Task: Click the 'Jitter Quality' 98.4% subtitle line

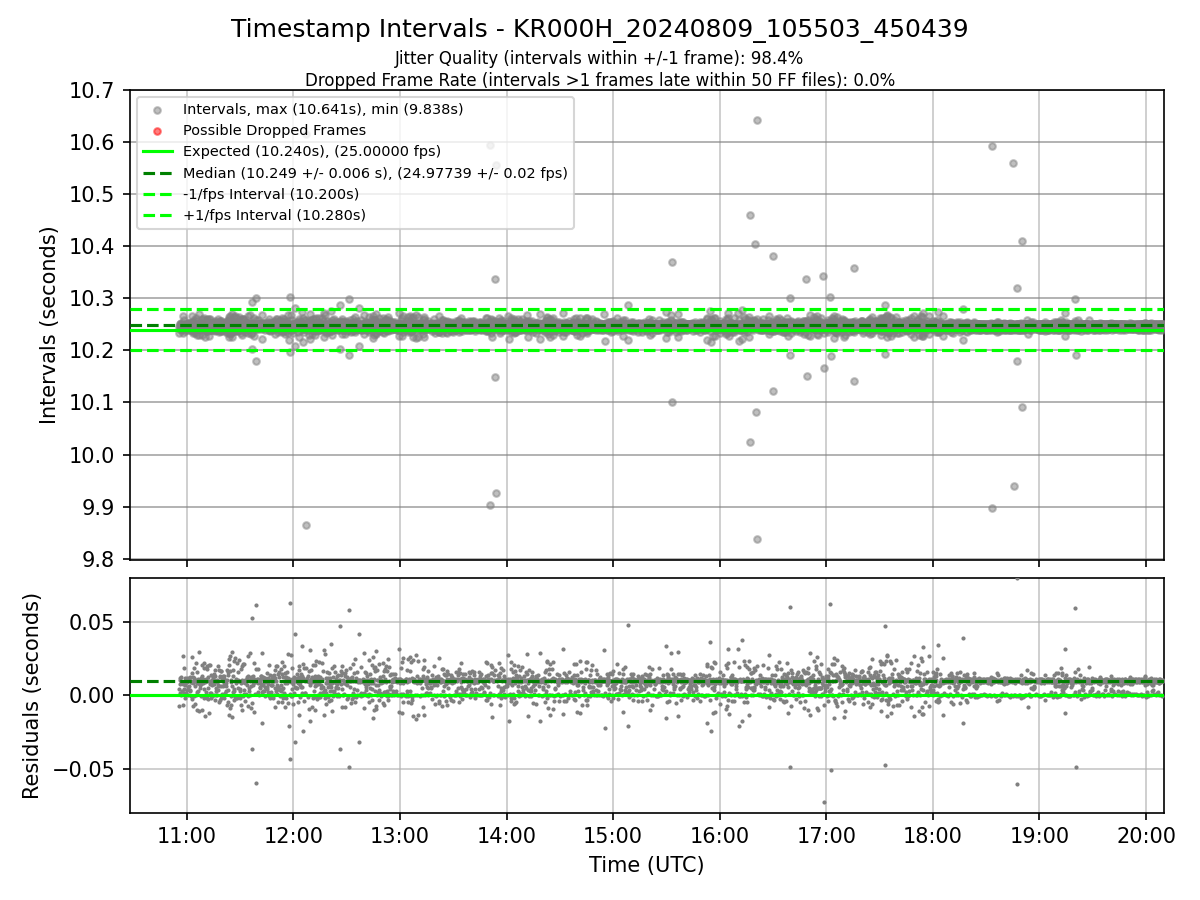Action: pyautogui.click(x=599, y=59)
